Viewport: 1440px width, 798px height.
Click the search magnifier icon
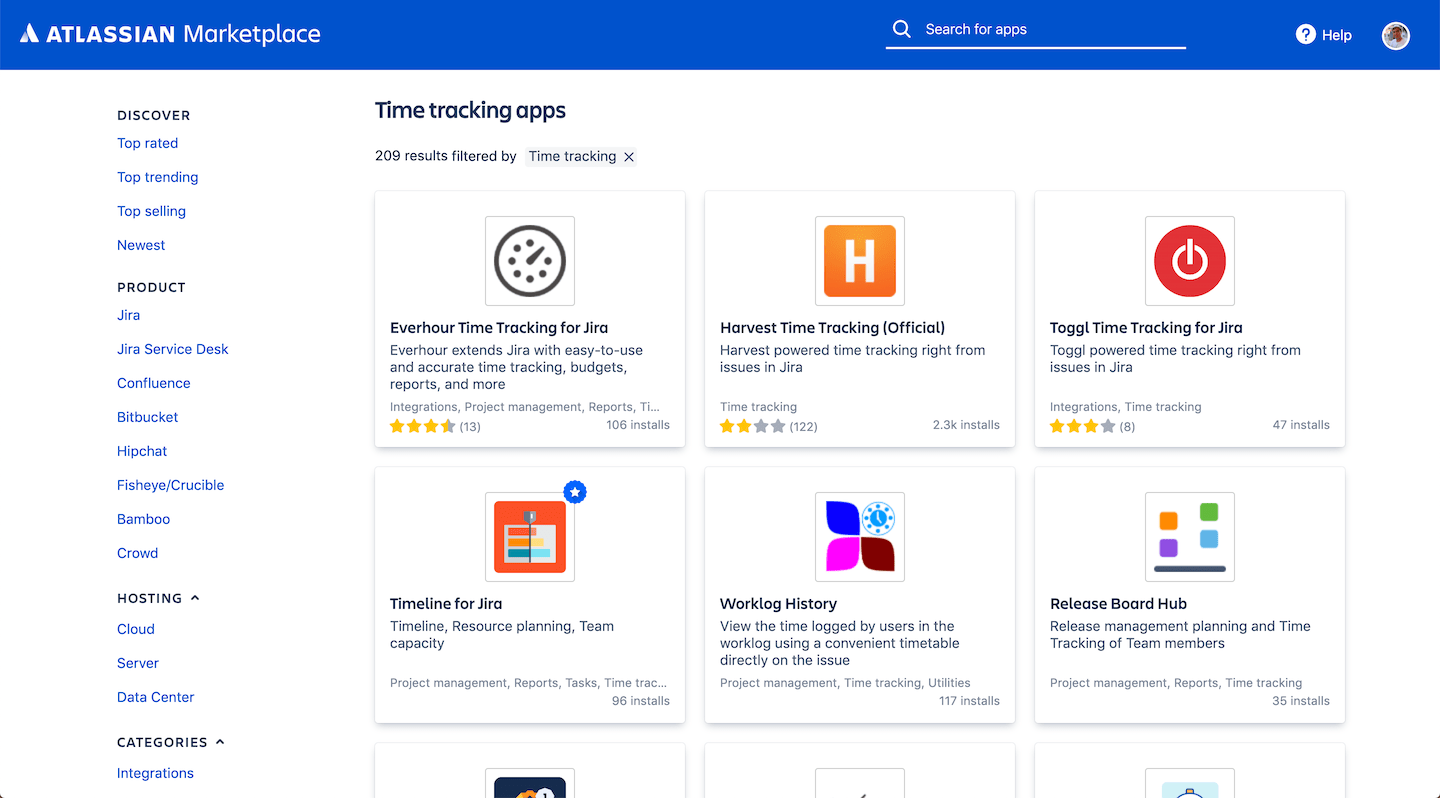[901, 29]
